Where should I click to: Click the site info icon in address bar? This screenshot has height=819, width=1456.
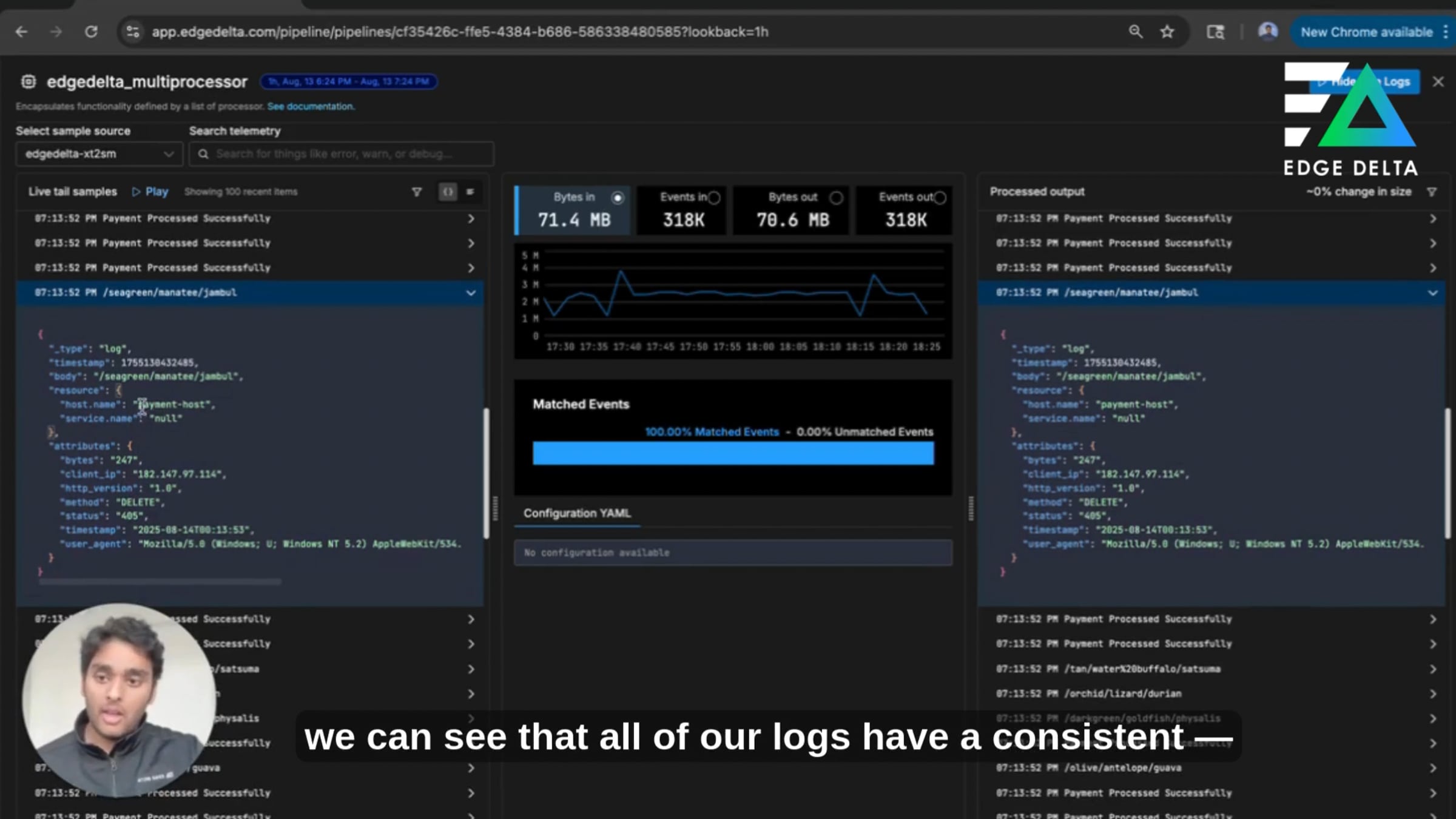(133, 32)
